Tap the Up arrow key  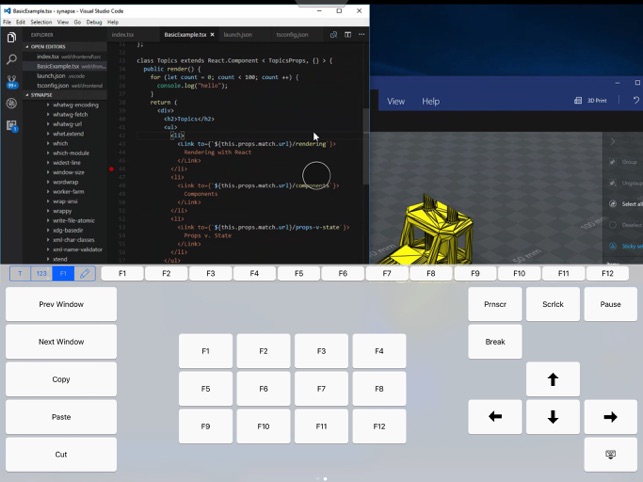tap(553, 379)
